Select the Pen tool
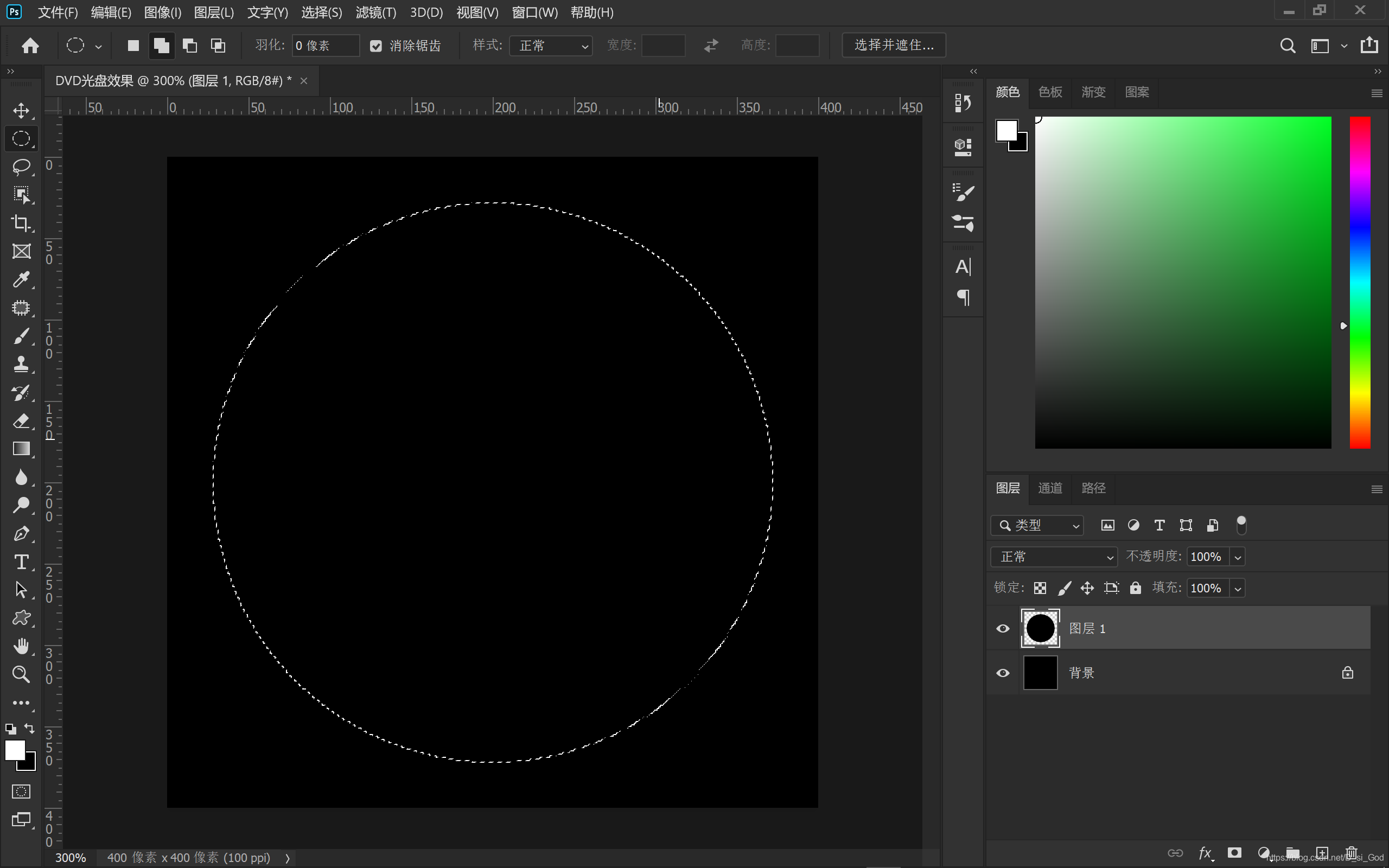 [x=21, y=534]
